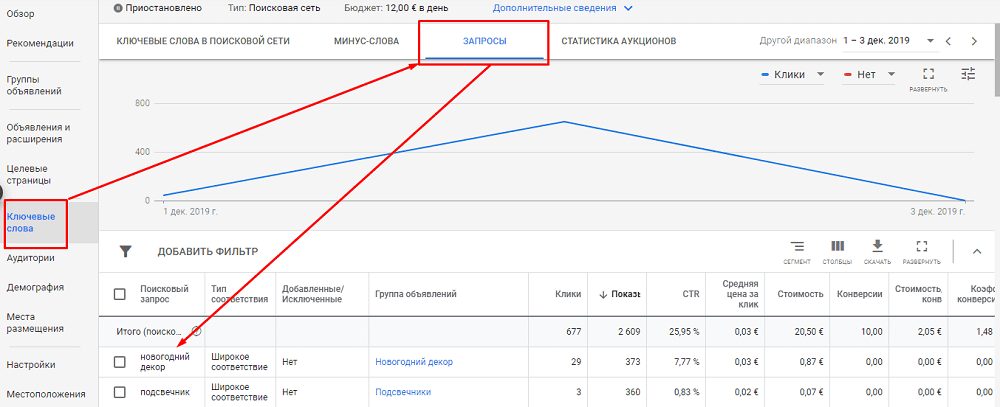1000x407 pixels.
Task: Open the date range dropdown
Action: click(x=930, y=41)
